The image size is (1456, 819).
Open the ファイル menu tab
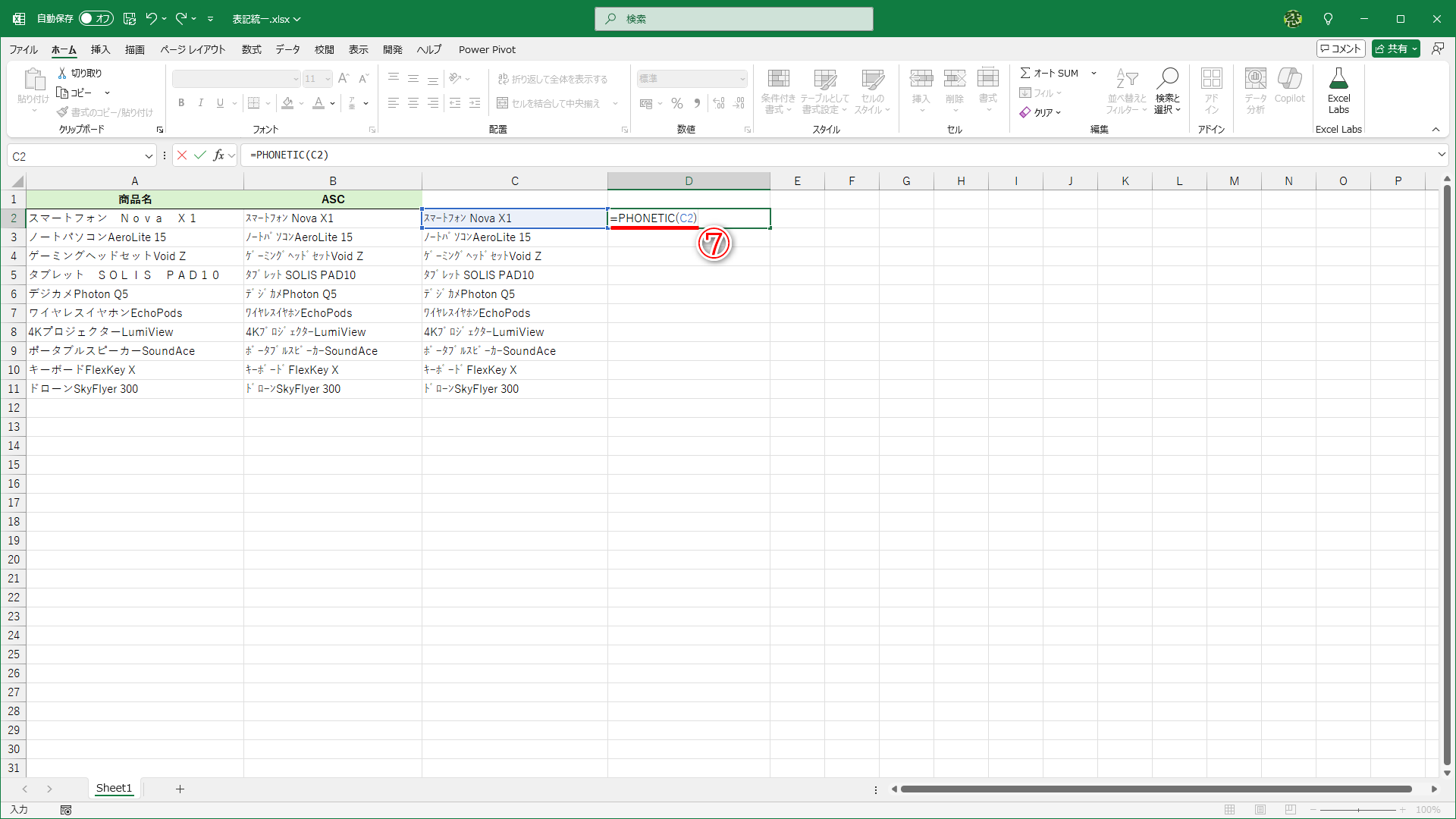pos(24,49)
